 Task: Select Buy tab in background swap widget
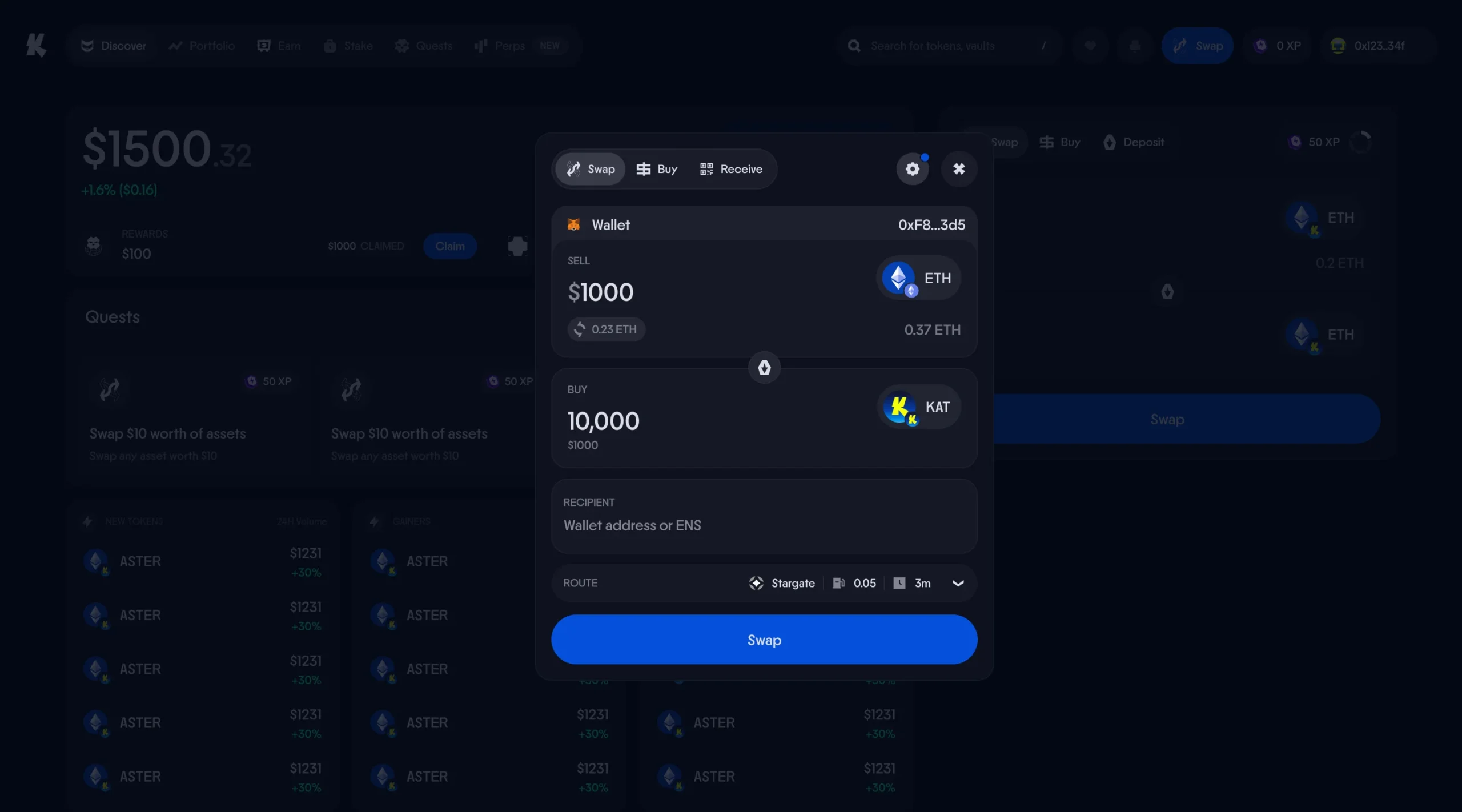coord(1060,142)
